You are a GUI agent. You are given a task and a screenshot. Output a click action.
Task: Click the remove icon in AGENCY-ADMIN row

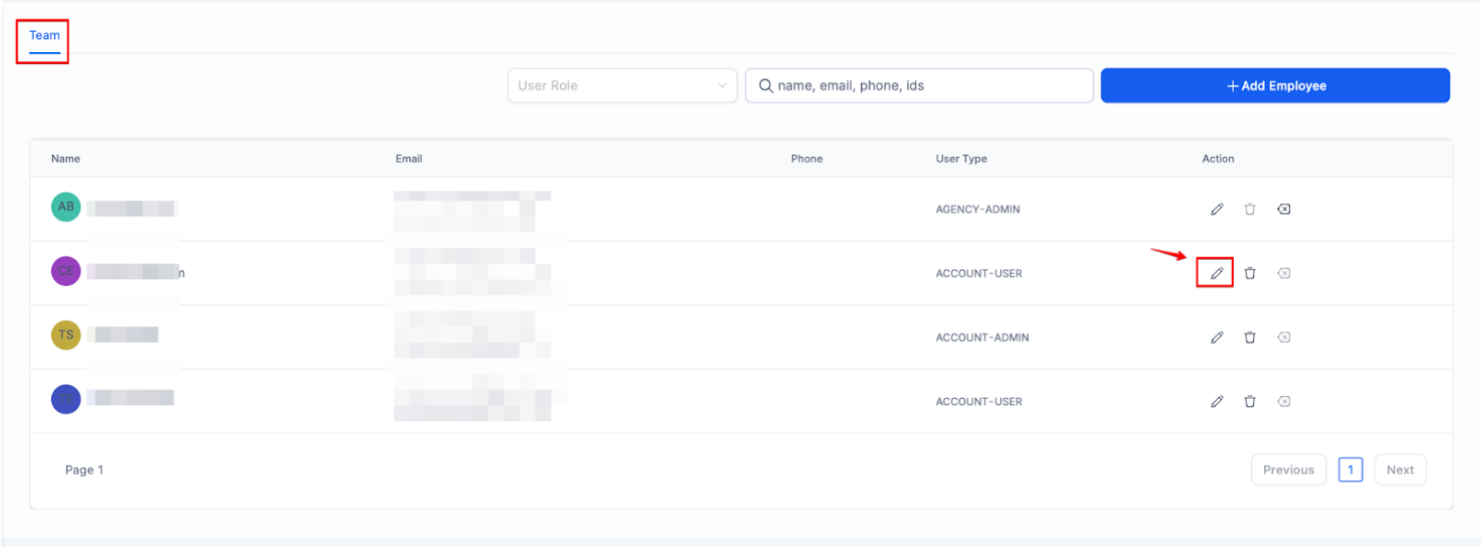(1284, 209)
